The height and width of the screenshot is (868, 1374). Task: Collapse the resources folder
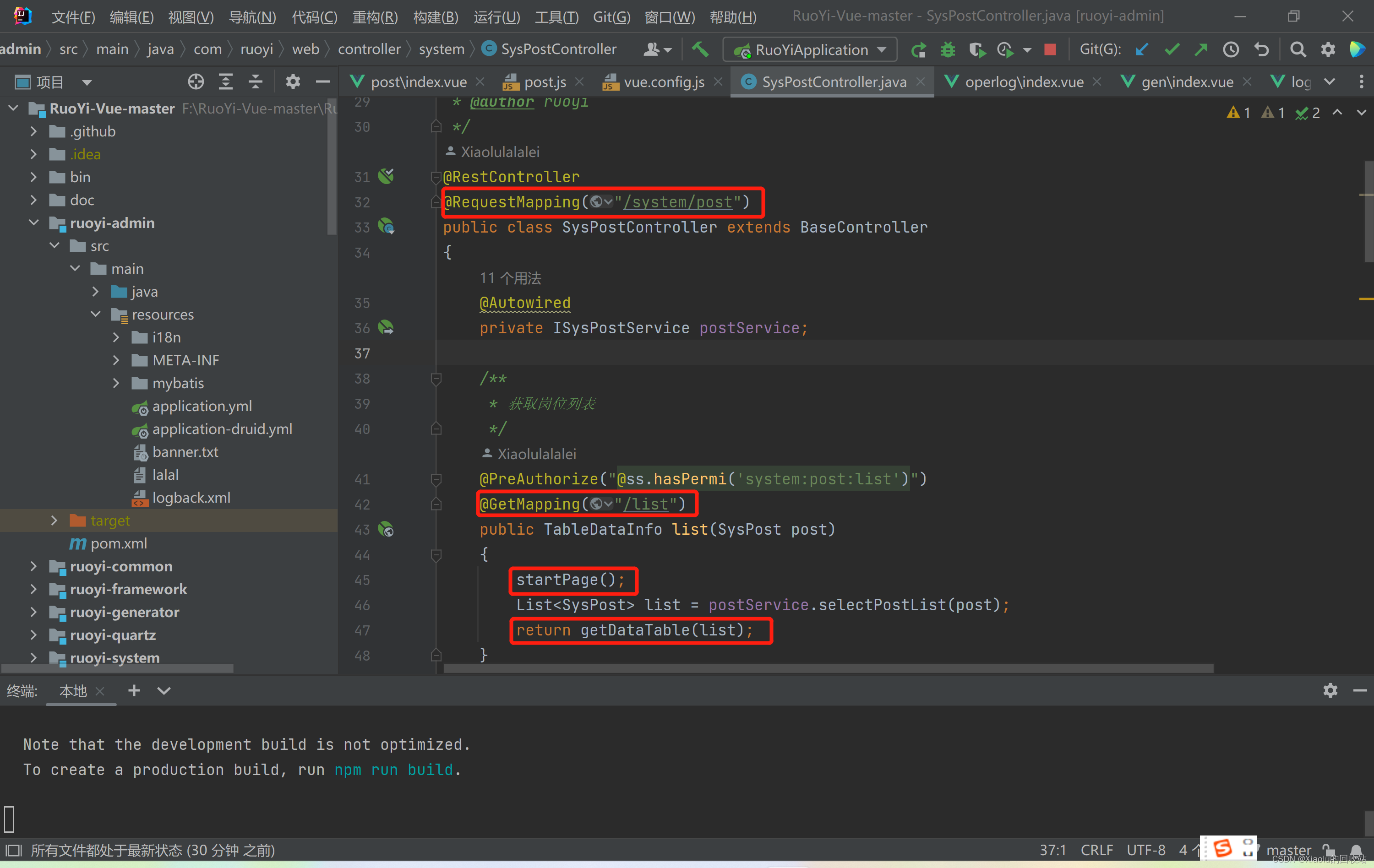[96, 314]
